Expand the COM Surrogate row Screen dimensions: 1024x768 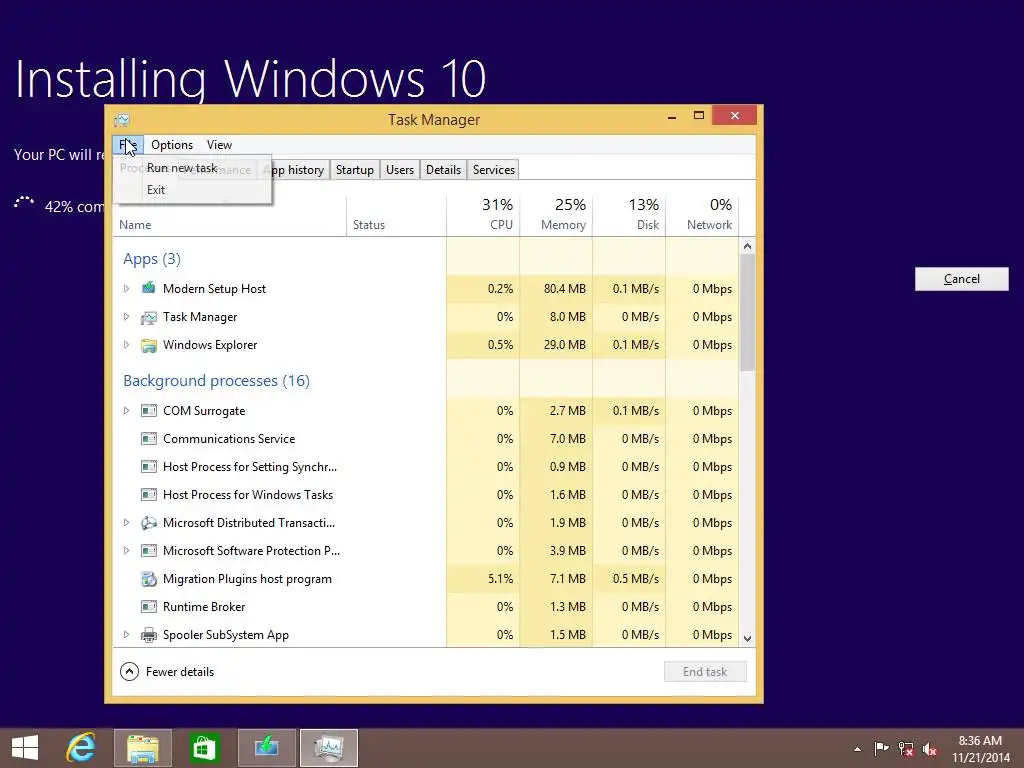(x=127, y=411)
